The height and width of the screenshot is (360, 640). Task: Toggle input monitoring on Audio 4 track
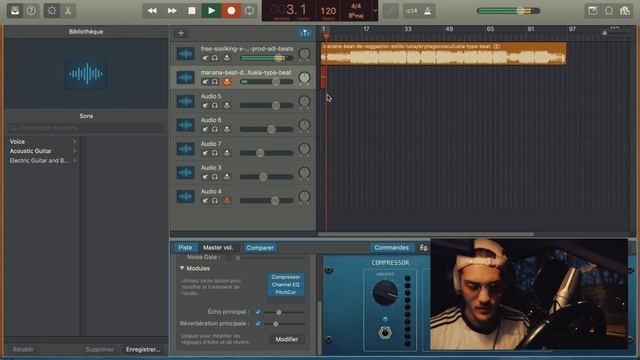[x=227, y=200]
